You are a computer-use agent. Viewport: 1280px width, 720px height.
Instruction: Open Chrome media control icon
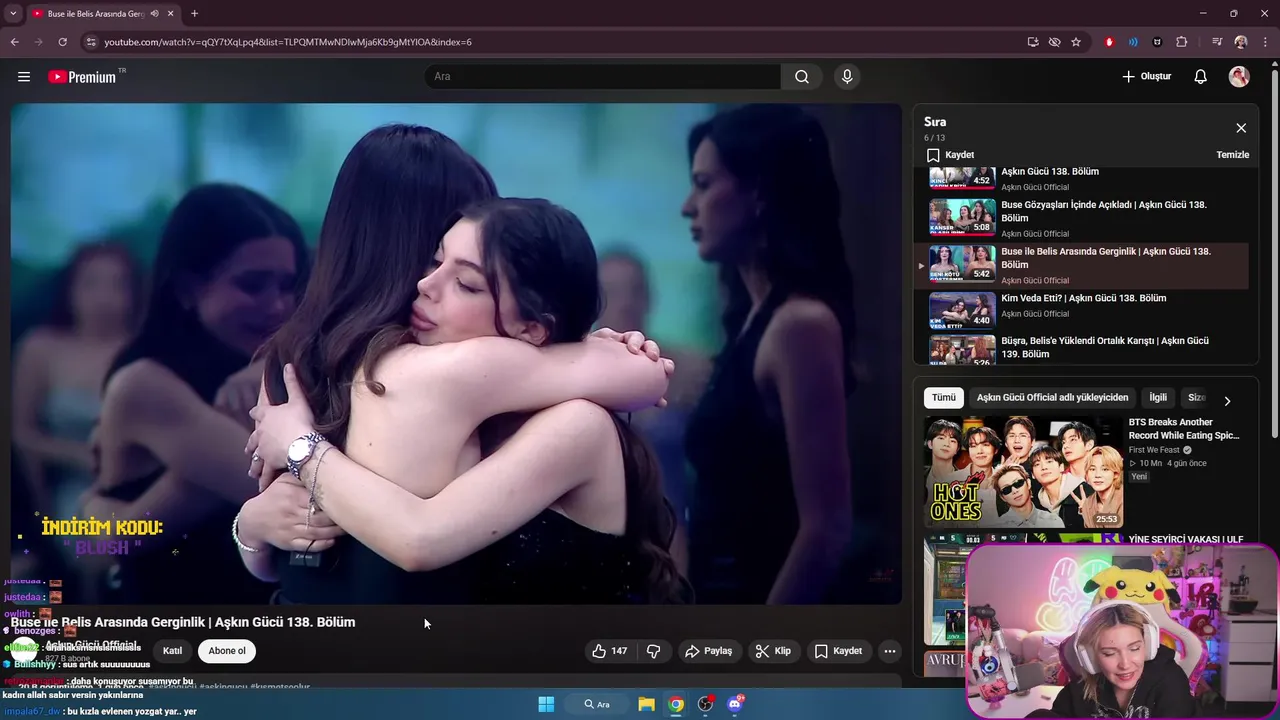click(x=1217, y=42)
